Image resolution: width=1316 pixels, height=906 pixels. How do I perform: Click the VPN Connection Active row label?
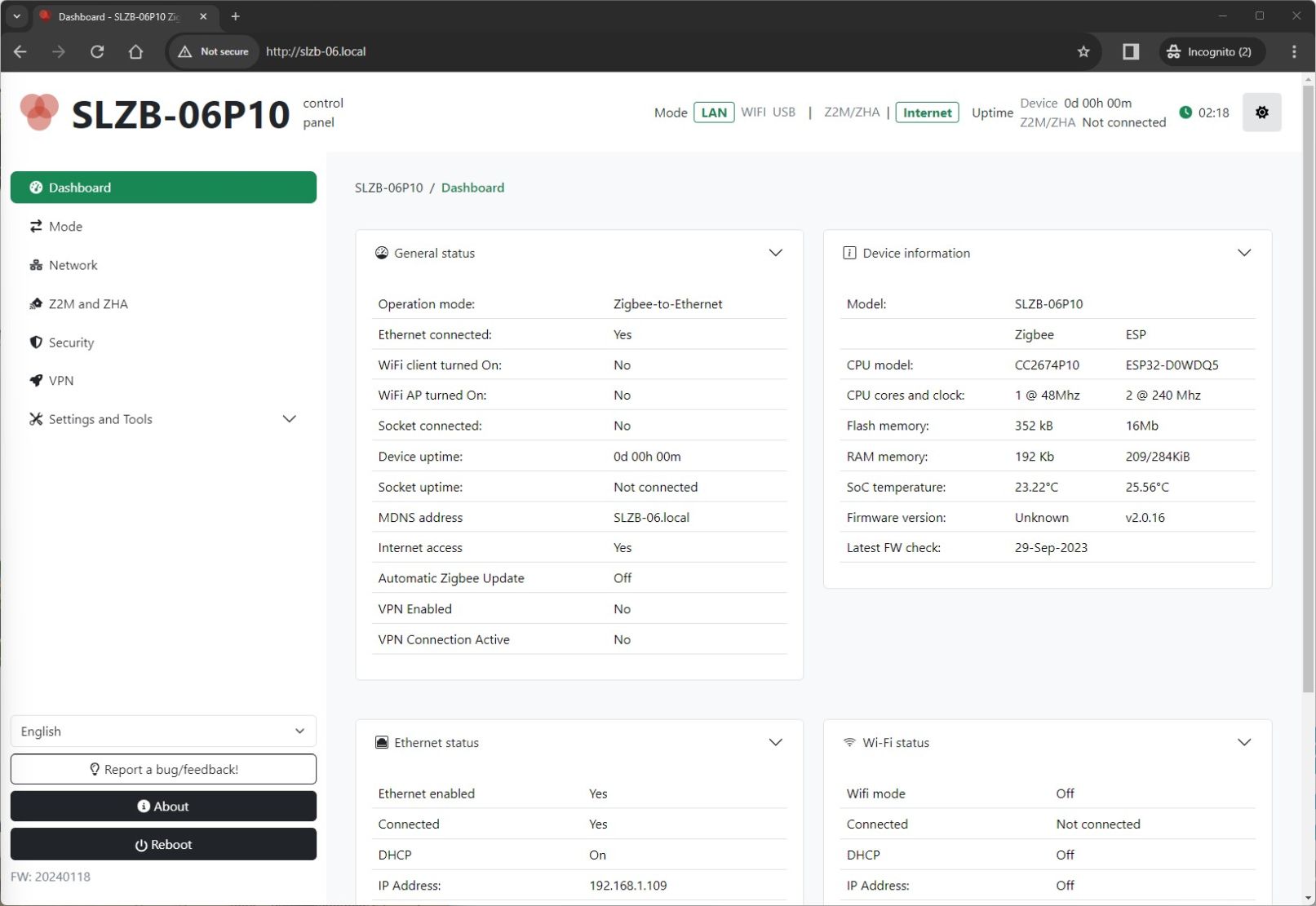pyautogui.click(x=444, y=639)
